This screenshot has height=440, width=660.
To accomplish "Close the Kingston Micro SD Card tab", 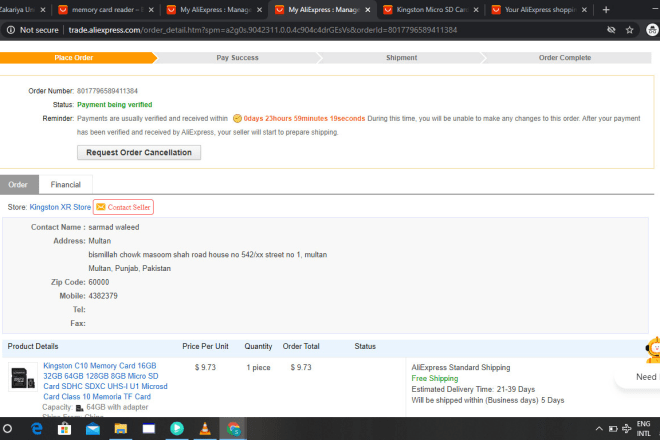I will coord(476,10).
